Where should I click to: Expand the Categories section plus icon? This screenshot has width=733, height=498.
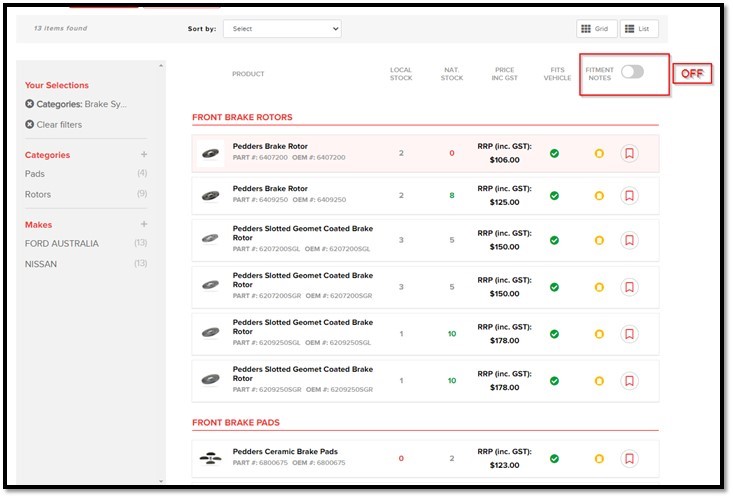pyautogui.click(x=144, y=154)
